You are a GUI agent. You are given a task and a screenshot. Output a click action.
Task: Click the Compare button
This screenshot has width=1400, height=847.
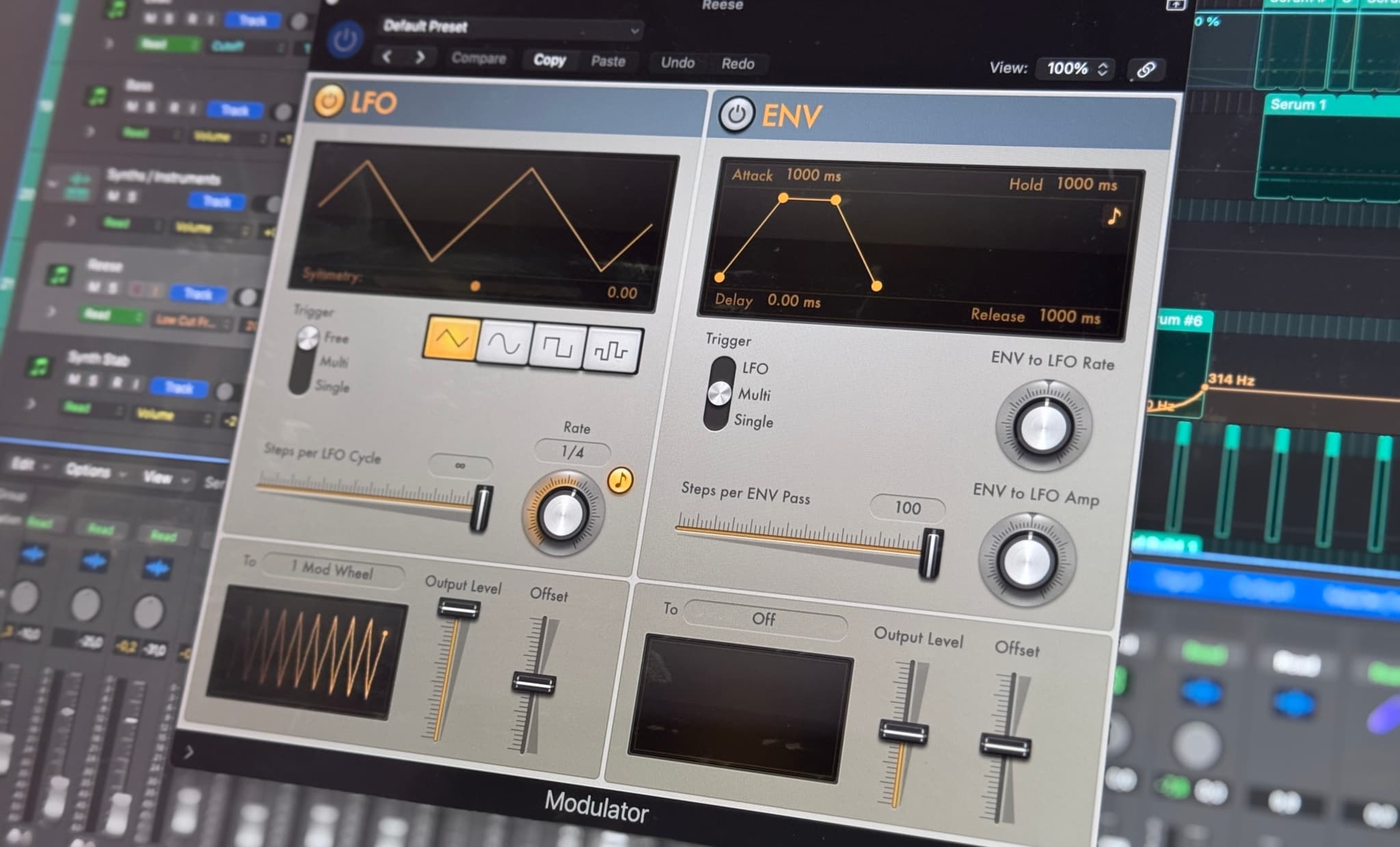[478, 59]
